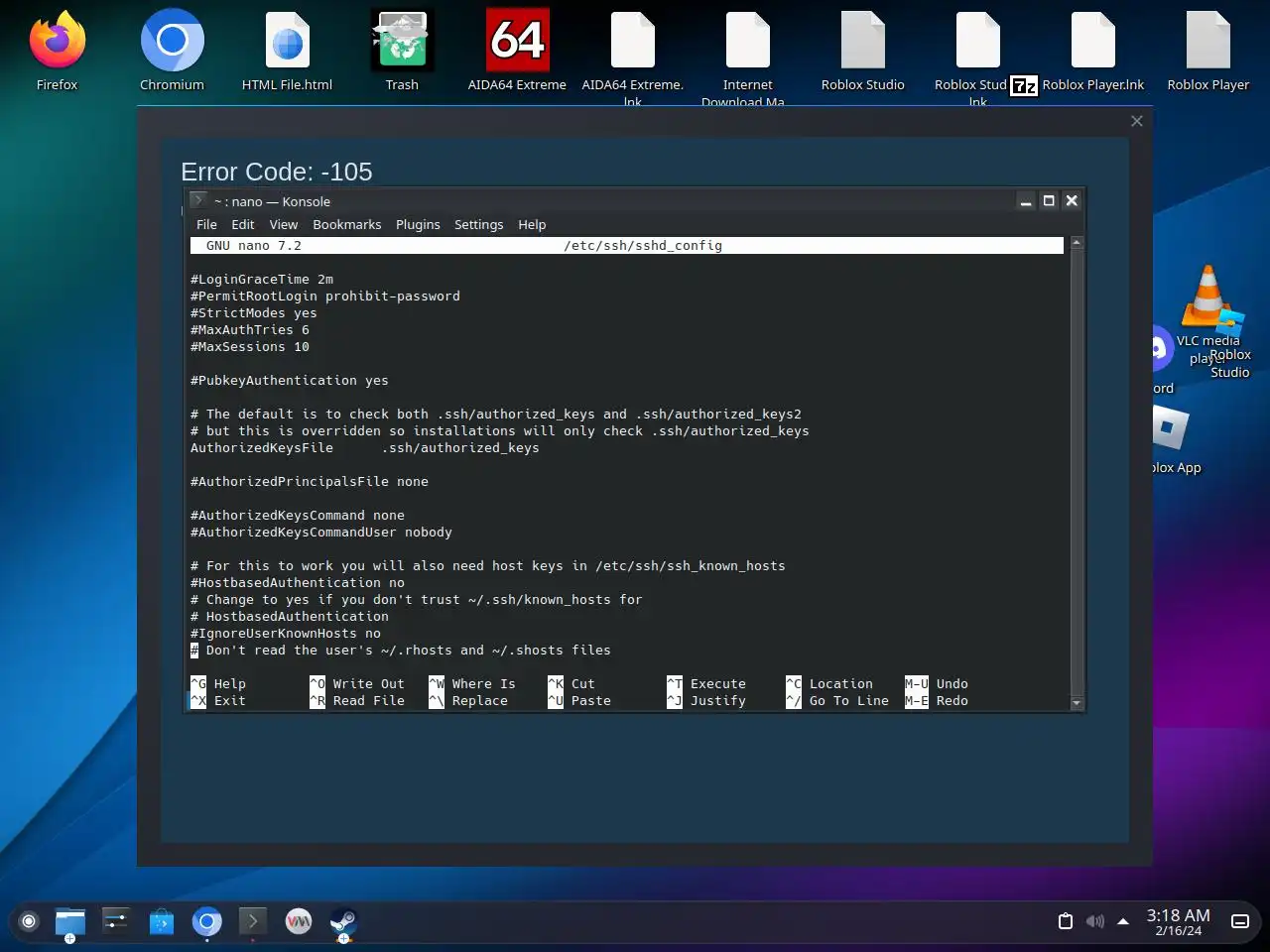Open the clipboard tray icon
The height and width of the screenshot is (952, 1270).
click(1066, 921)
